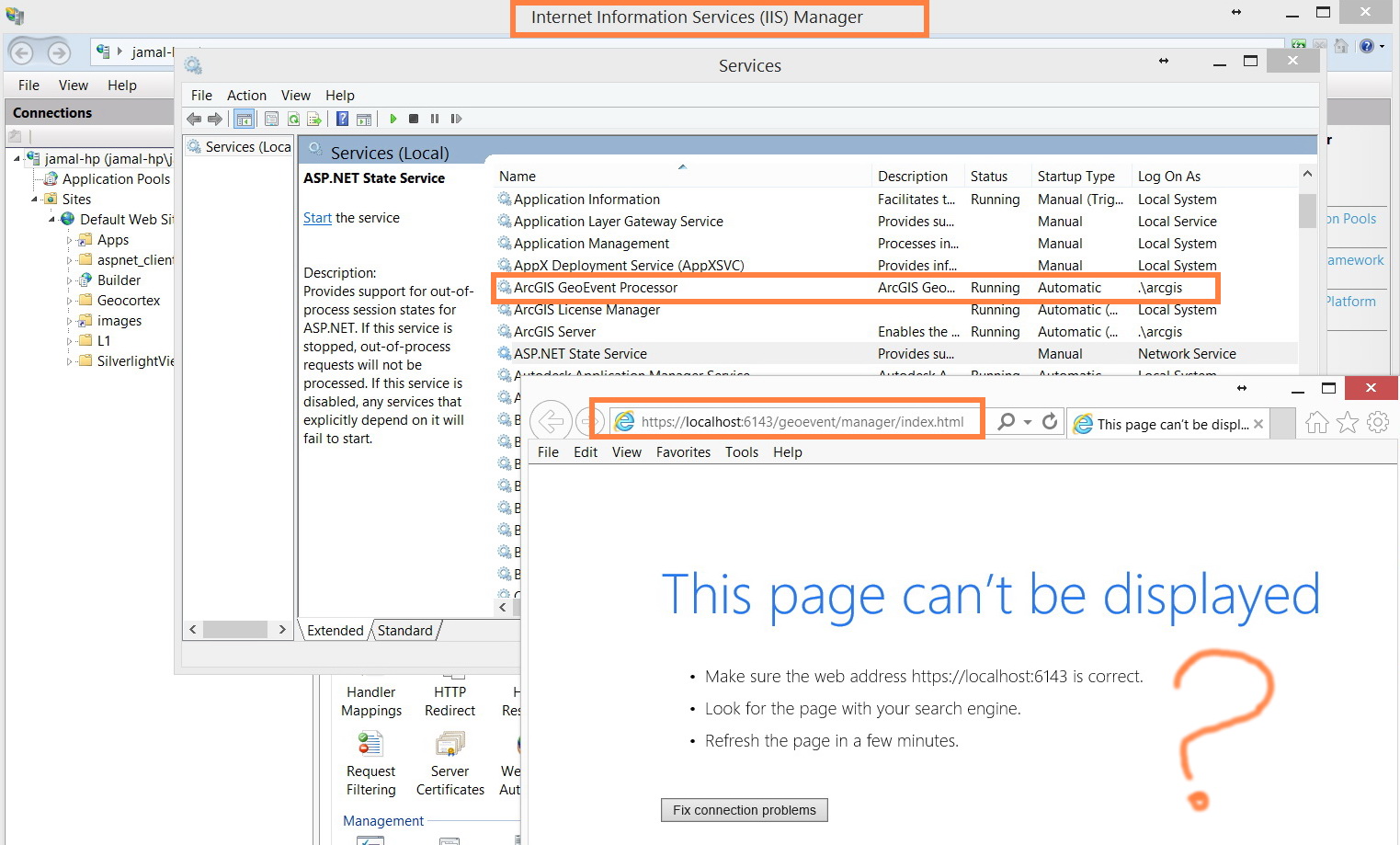This screenshot has width=1400, height=845.
Task: Collapse the Sites node in Connections tree
Action: [35, 200]
